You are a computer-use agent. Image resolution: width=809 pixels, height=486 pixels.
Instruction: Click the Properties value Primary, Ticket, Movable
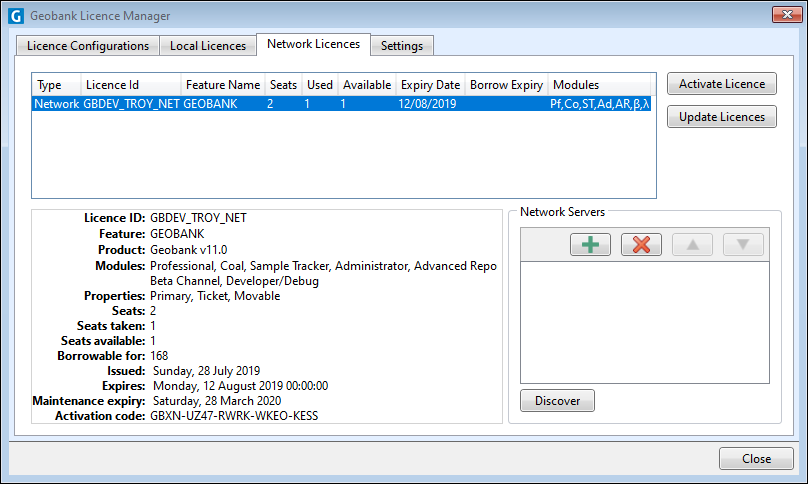pos(215,296)
